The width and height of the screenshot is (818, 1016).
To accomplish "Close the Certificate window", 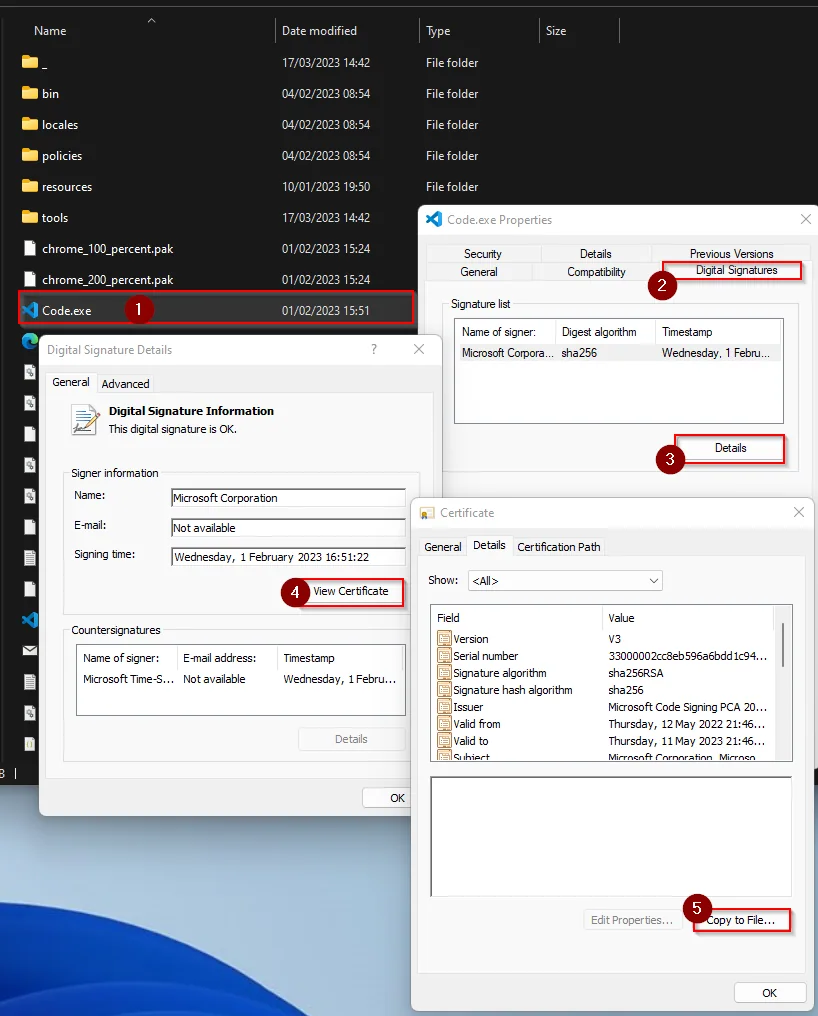I will coord(799,513).
